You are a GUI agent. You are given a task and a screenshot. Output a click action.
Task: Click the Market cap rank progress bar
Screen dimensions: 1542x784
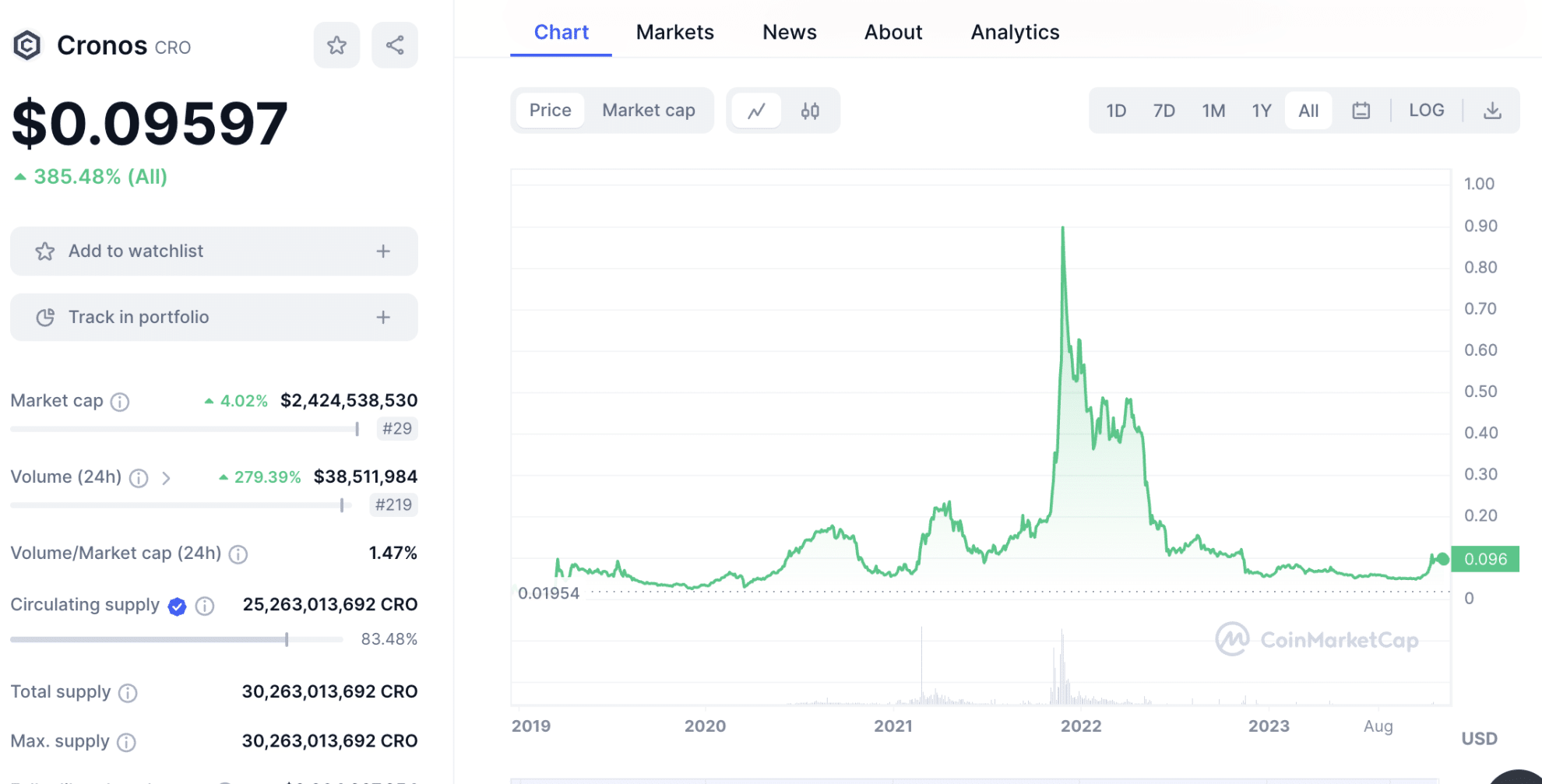pyautogui.click(x=185, y=429)
